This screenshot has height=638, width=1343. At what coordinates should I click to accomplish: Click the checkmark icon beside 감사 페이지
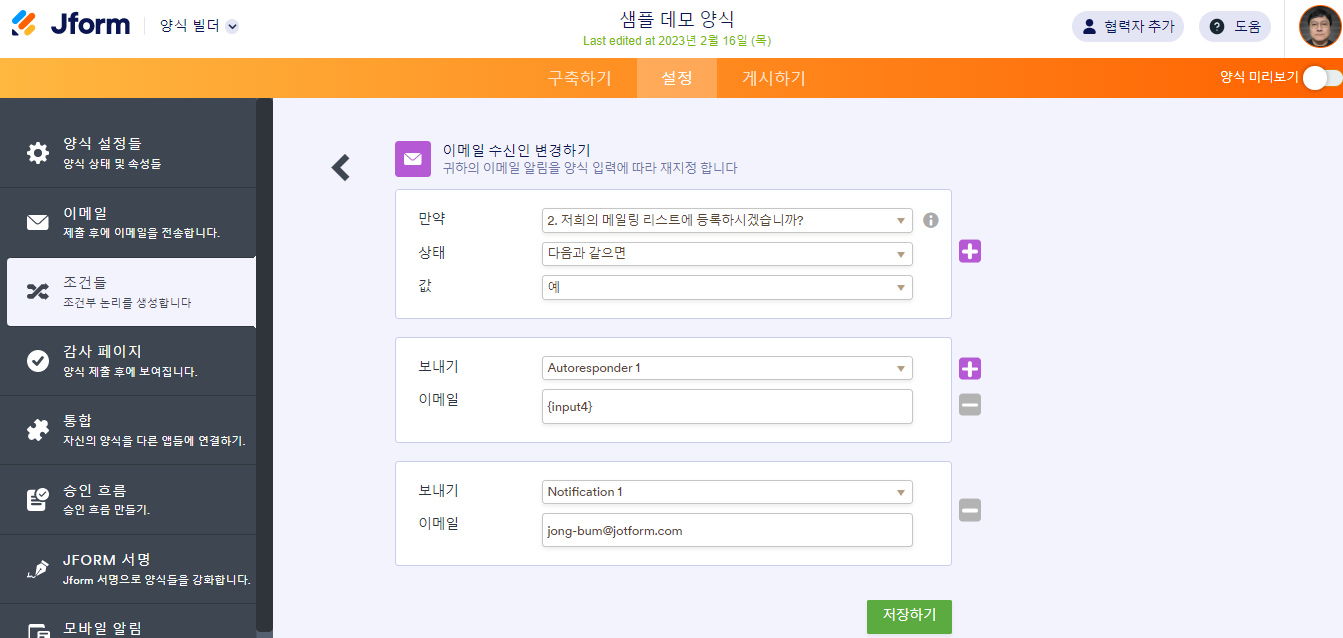point(38,361)
